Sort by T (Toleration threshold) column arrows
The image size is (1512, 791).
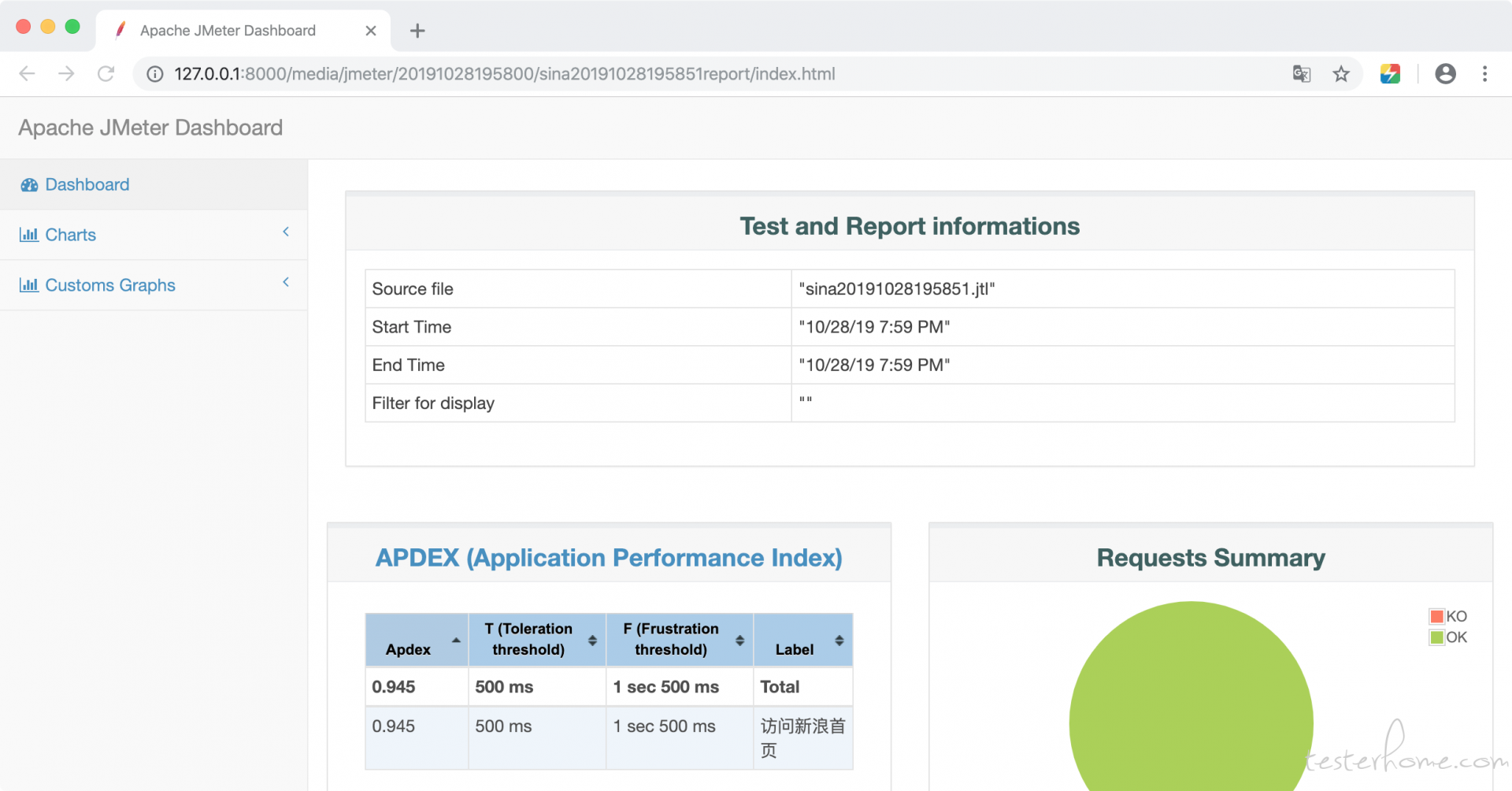point(592,641)
